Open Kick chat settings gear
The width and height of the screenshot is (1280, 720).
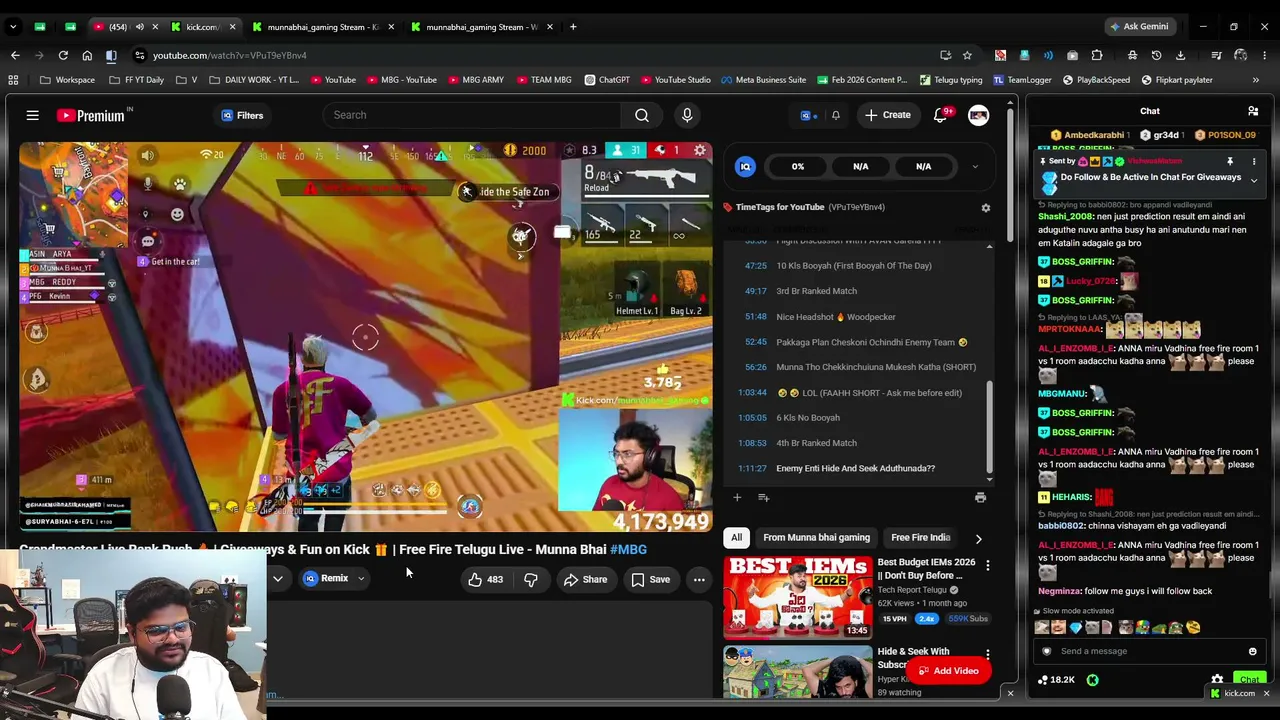tap(1217, 680)
